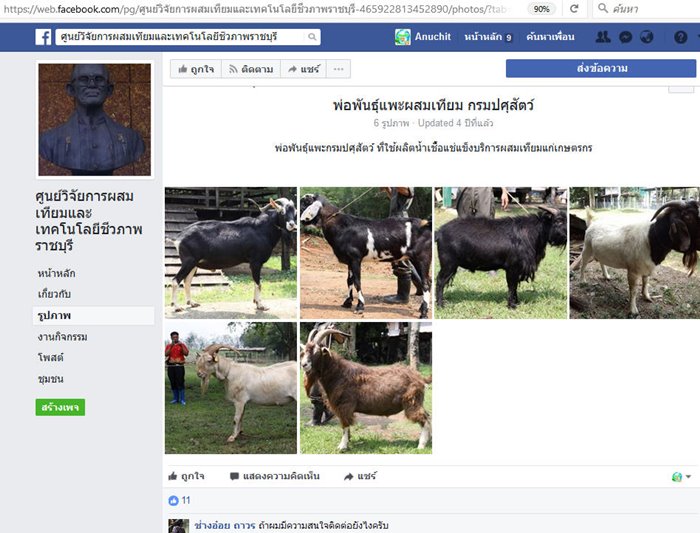Click the search magnifier in Facebook bar
Image resolution: width=700 pixels, height=533 pixels.
tap(312, 37)
